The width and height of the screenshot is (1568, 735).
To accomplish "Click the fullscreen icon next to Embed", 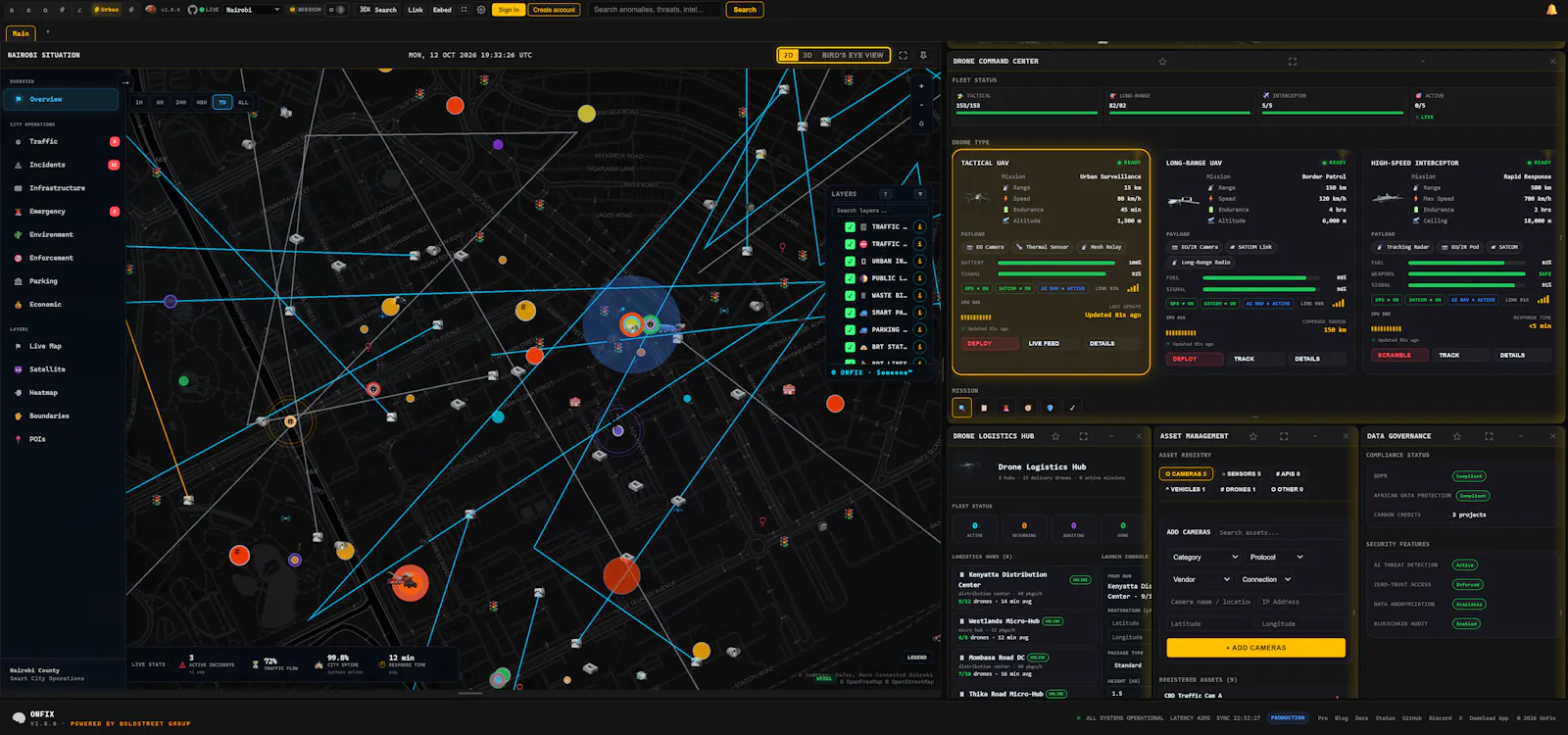I will (465, 10).
